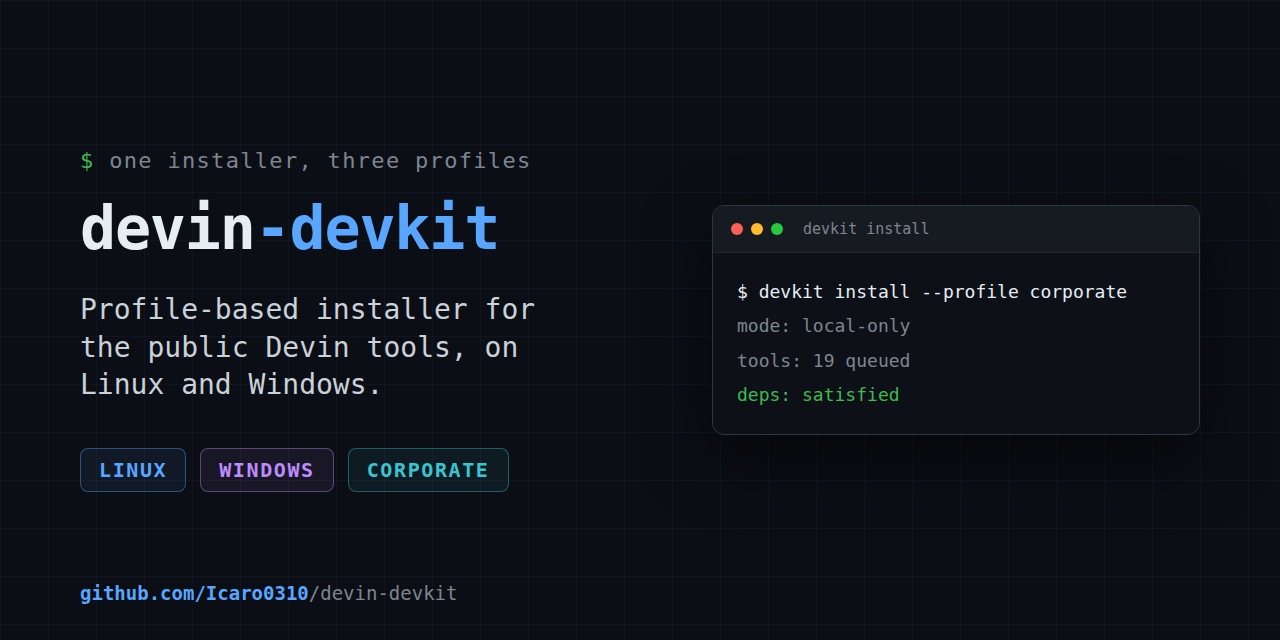Click the yellow dot in terminal title bar
Image resolution: width=1280 pixels, height=640 pixels.
[x=757, y=229]
